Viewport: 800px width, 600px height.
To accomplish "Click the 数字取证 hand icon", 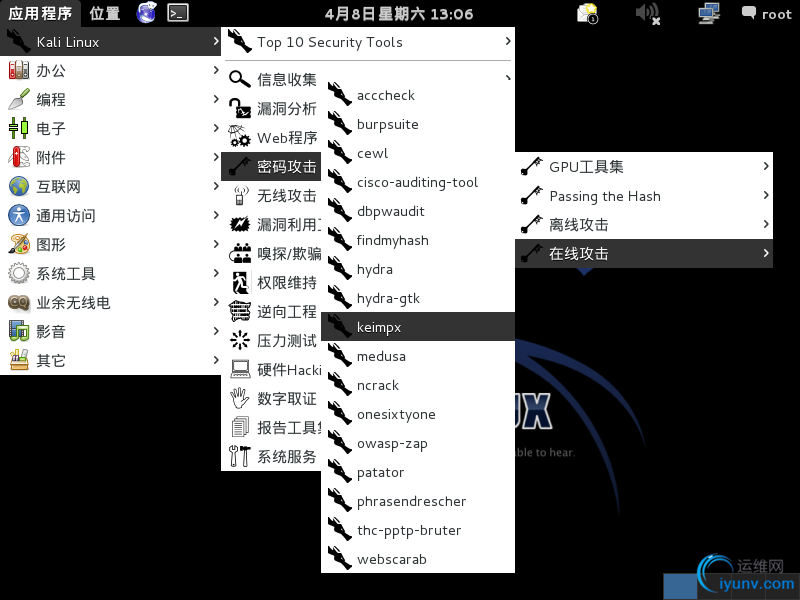I will [x=240, y=398].
